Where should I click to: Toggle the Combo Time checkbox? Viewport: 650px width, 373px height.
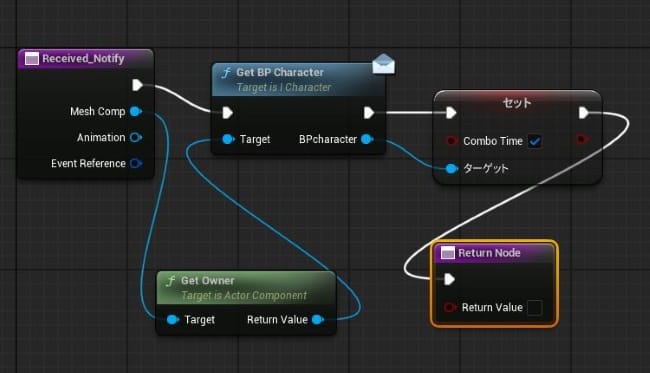535,141
